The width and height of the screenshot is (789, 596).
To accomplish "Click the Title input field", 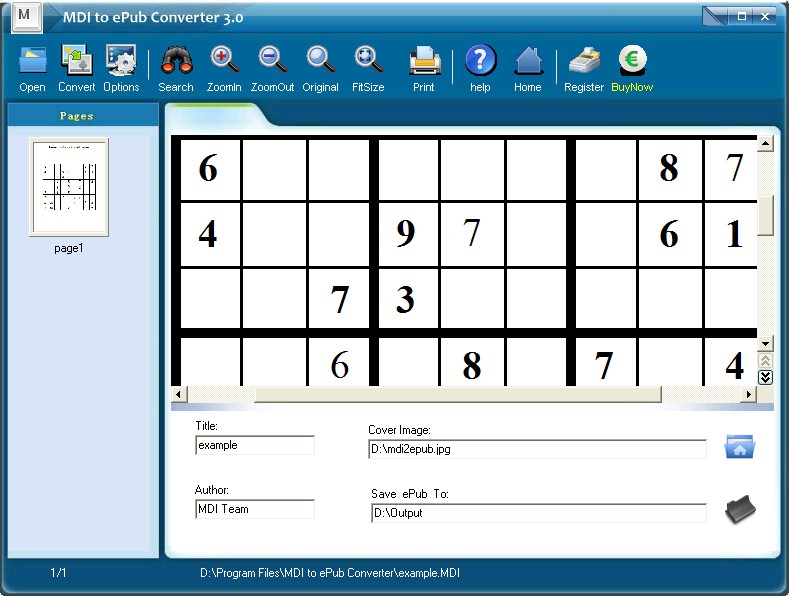I will 255,446.
